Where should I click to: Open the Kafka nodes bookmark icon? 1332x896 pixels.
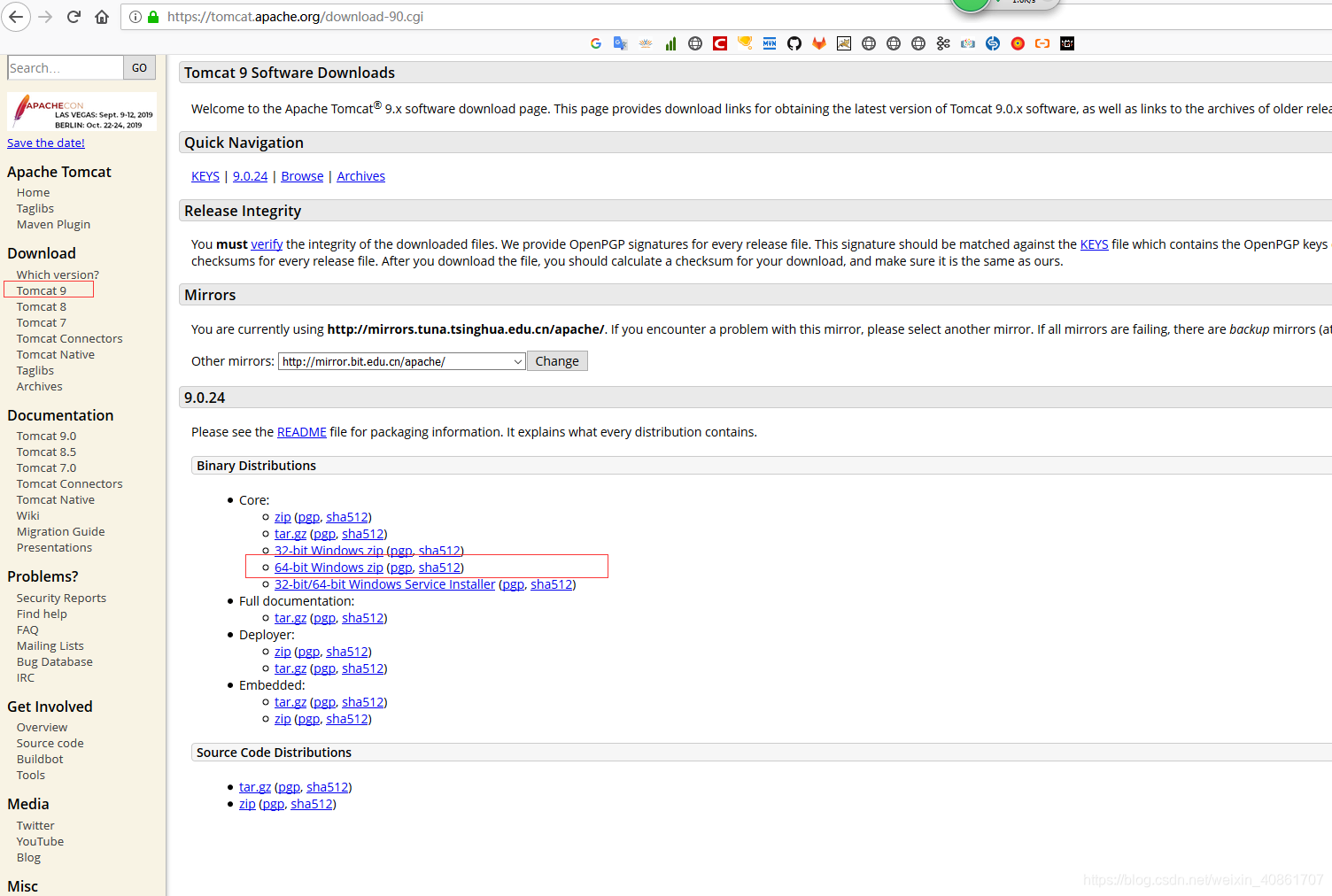tap(943, 43)
